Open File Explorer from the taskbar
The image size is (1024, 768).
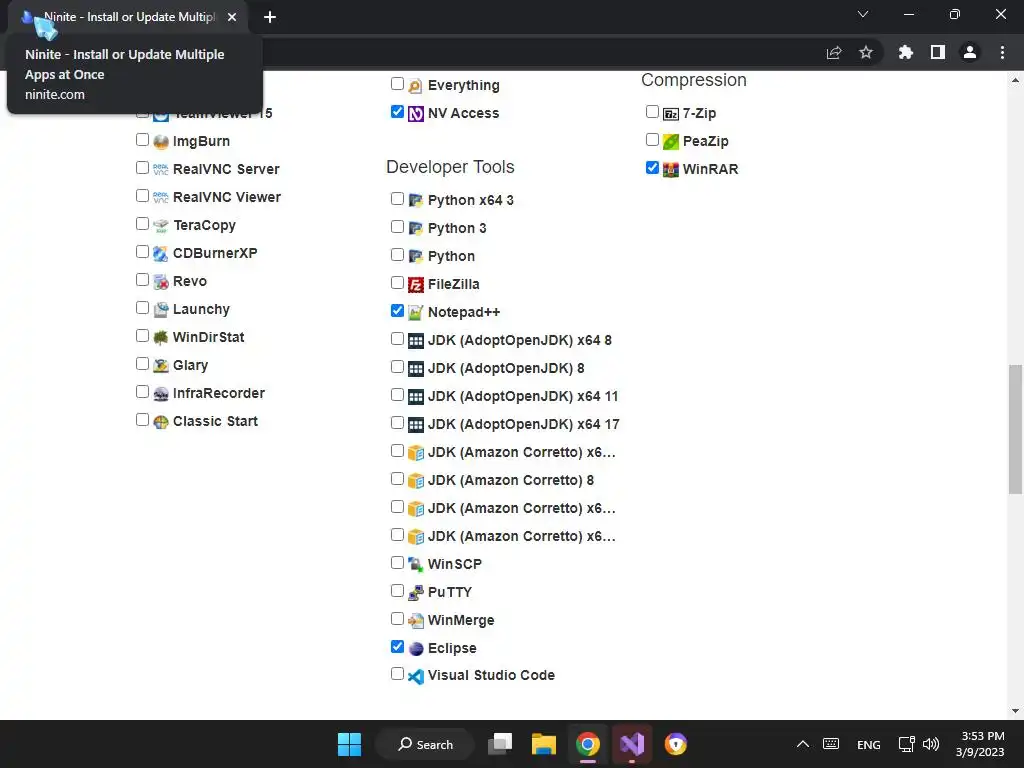[543, 744]
